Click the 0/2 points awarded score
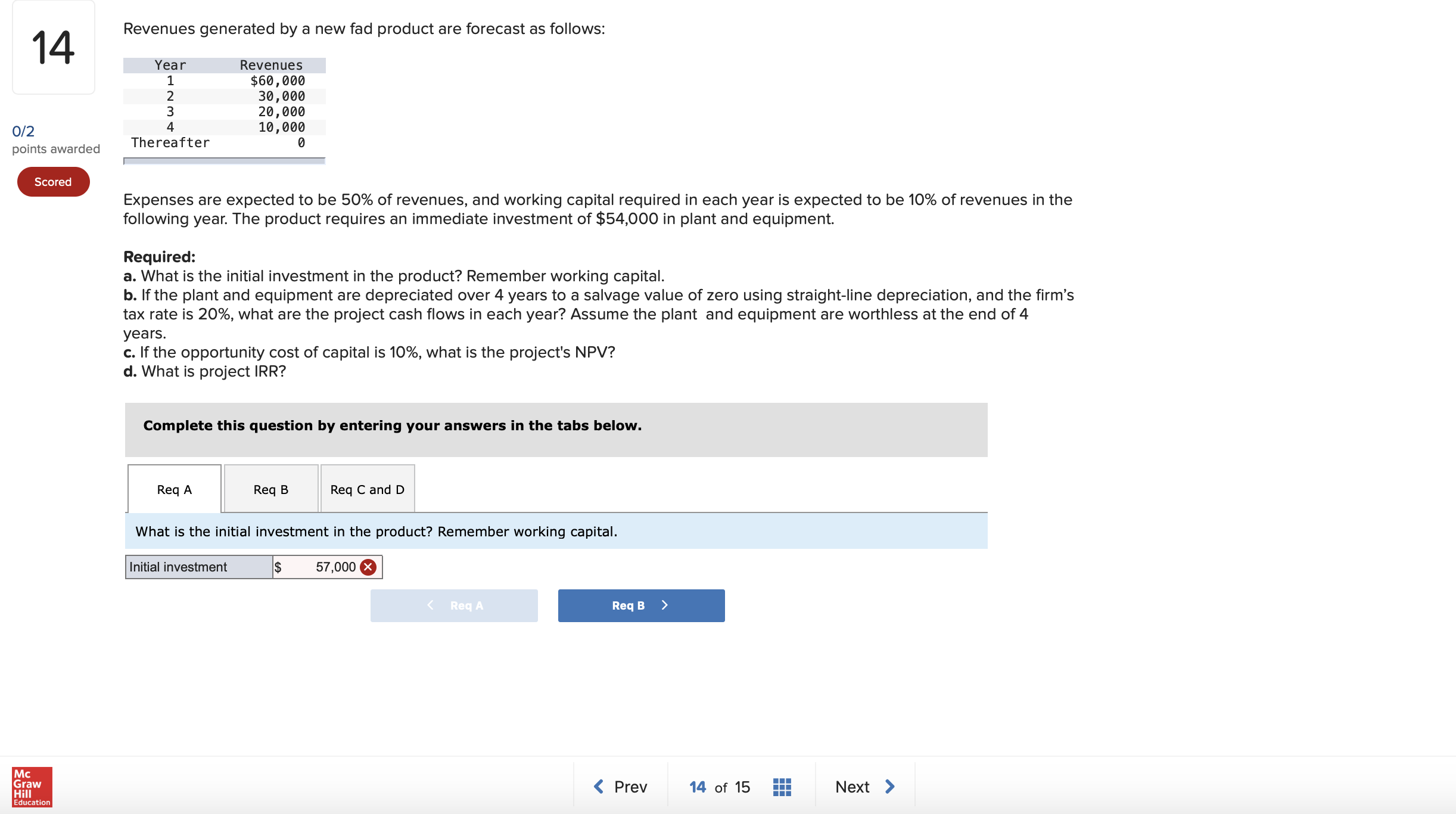Viewport: 1456px width, 814px height. pyautogui.click(x=56, y=139)
